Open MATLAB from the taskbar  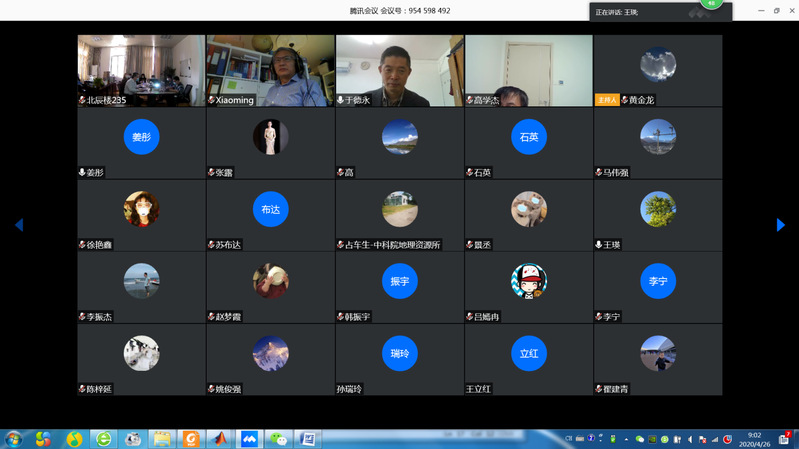click(x=220, y=439)
